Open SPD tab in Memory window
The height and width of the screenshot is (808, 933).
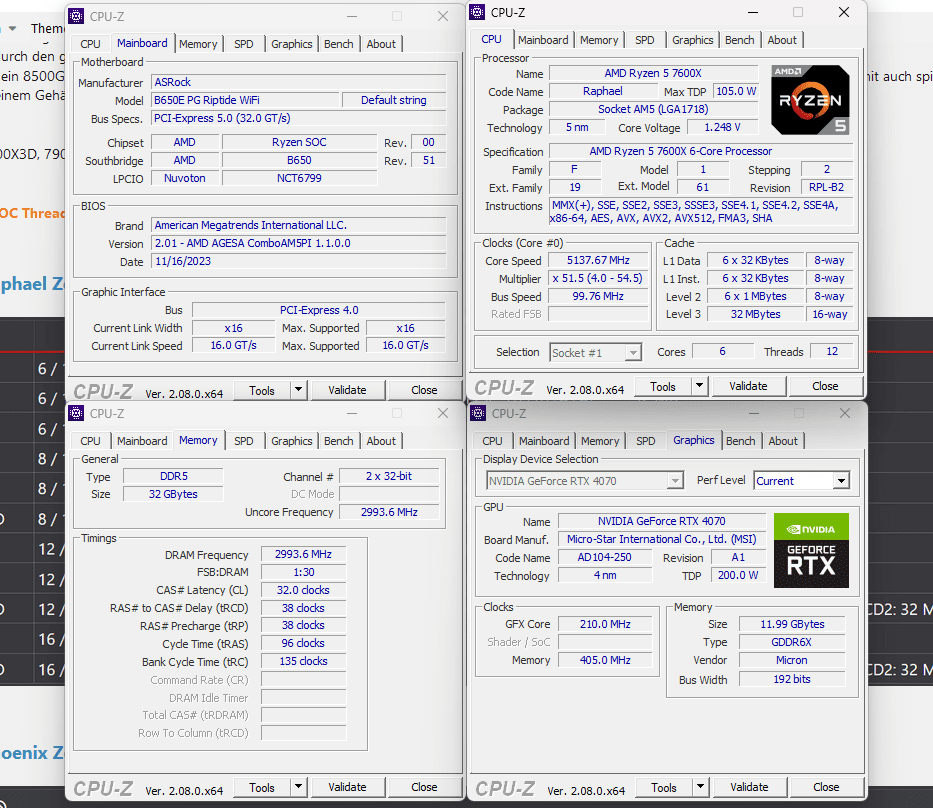[x=243, y=441]
